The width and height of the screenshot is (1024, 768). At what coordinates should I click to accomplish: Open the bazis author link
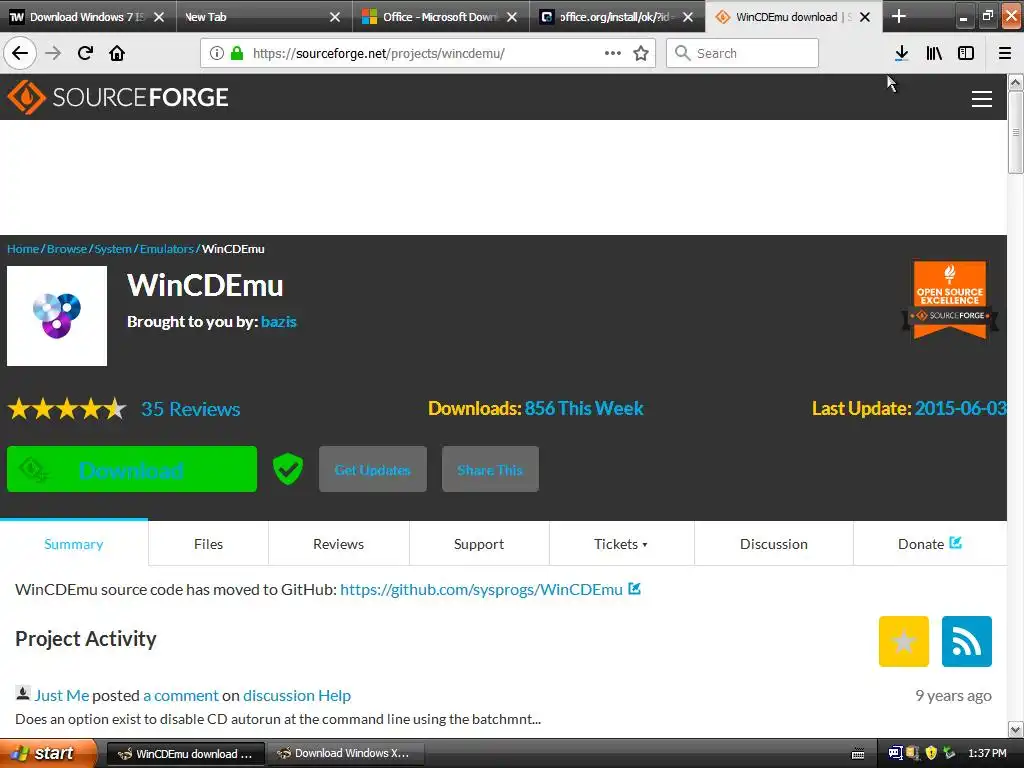pyautogui.click(x=279, y=321)
